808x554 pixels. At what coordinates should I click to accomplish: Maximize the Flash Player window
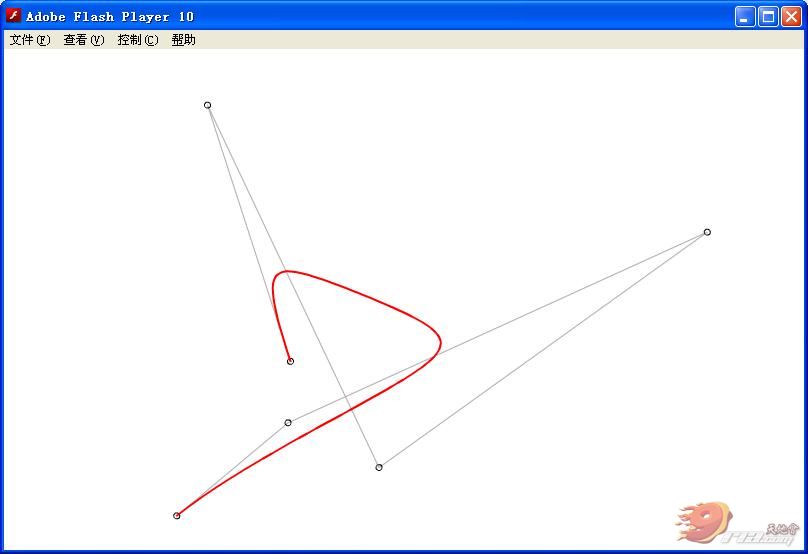tap(768, 16)
